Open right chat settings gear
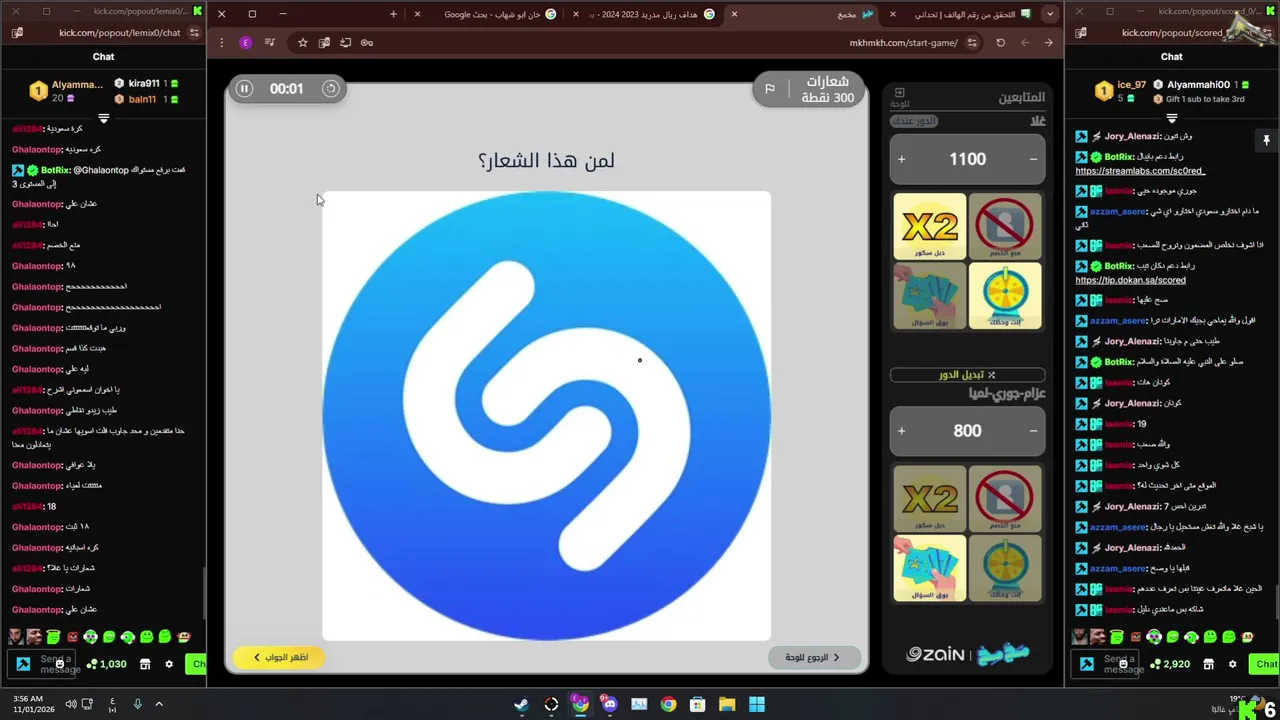 [1233, 664]
